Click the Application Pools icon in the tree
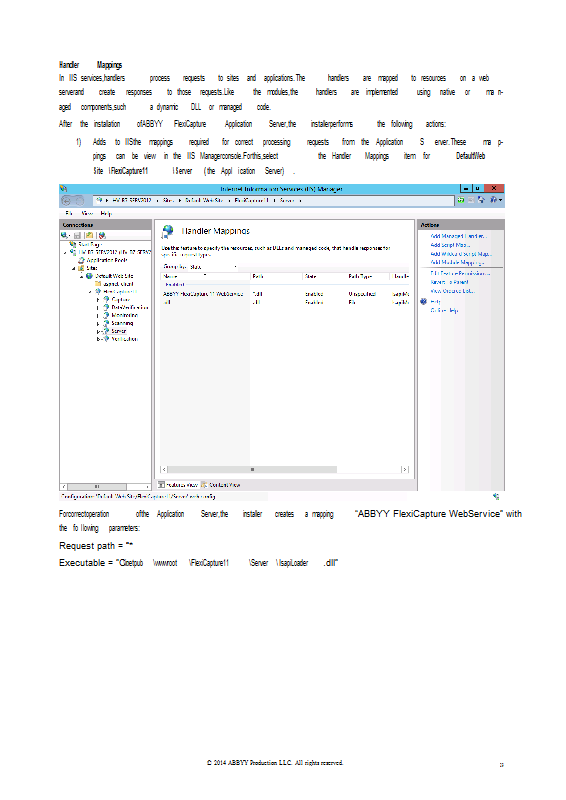The width and height of the screenshot is (566, 800). pos(81,260)
